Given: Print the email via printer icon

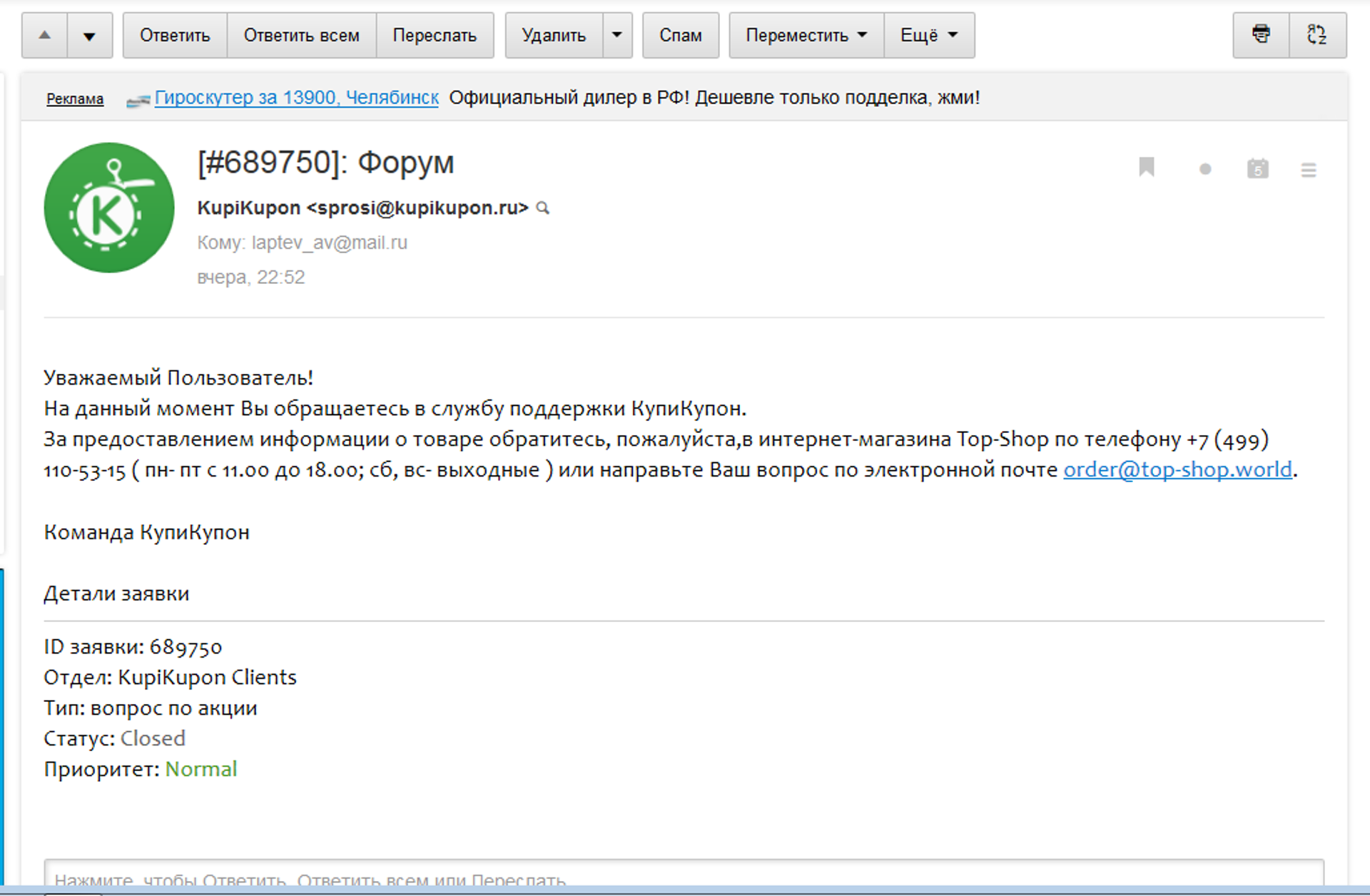Looking at the screenshot, I should point(1261,35).
